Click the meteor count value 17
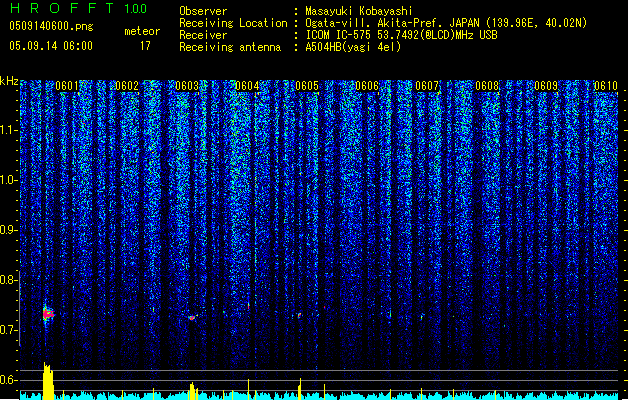Viewport: 629px width, 400px height. point(145,46)
